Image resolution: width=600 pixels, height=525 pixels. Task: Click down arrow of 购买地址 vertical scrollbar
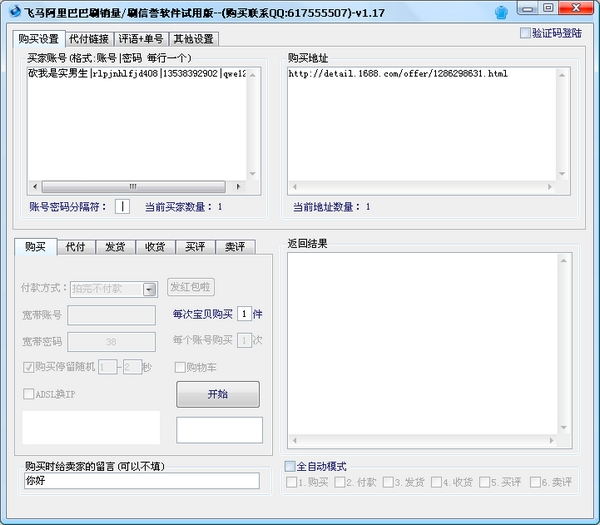[562, 174]
